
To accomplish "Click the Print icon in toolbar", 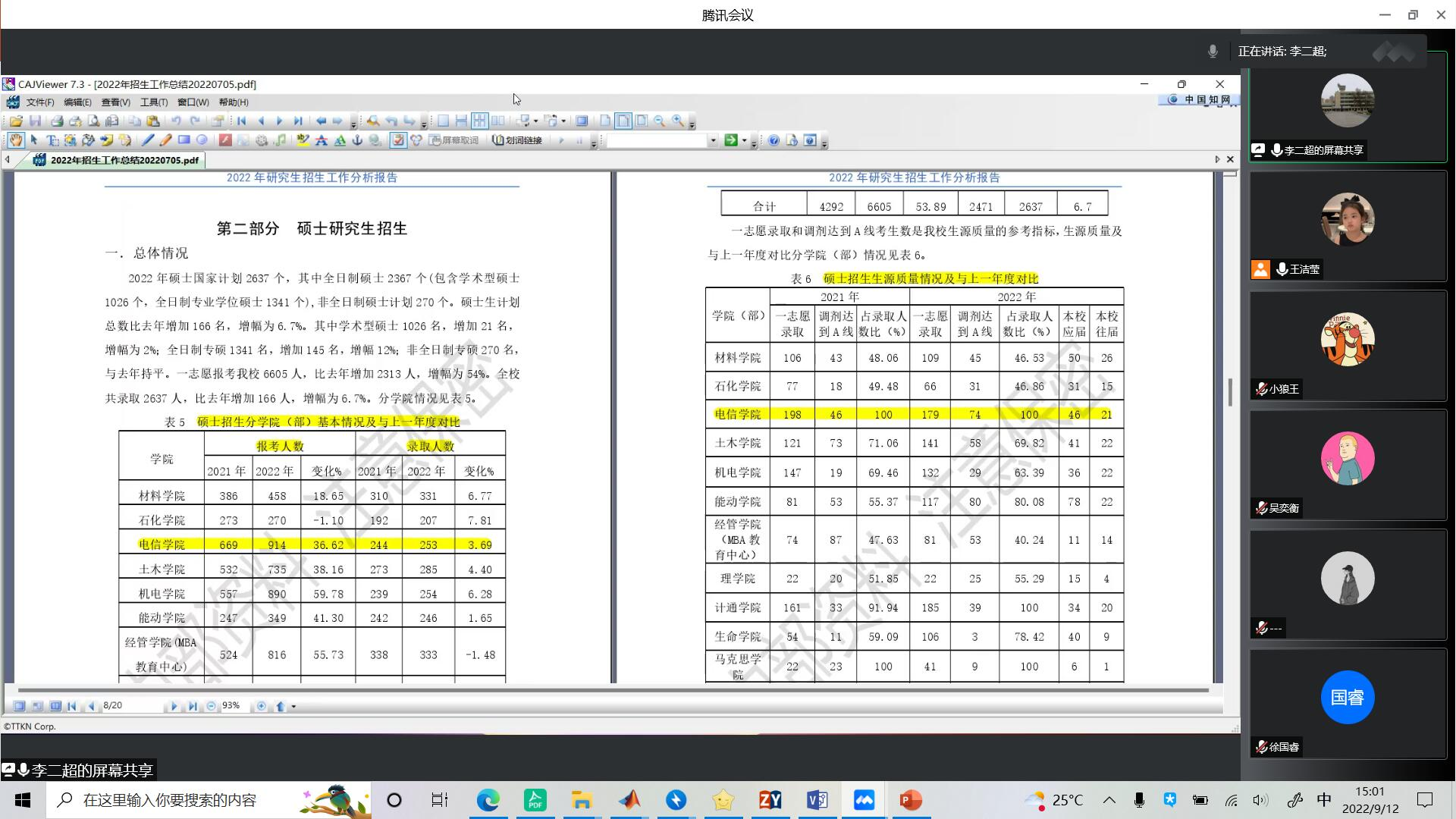I will pos(57,121).
